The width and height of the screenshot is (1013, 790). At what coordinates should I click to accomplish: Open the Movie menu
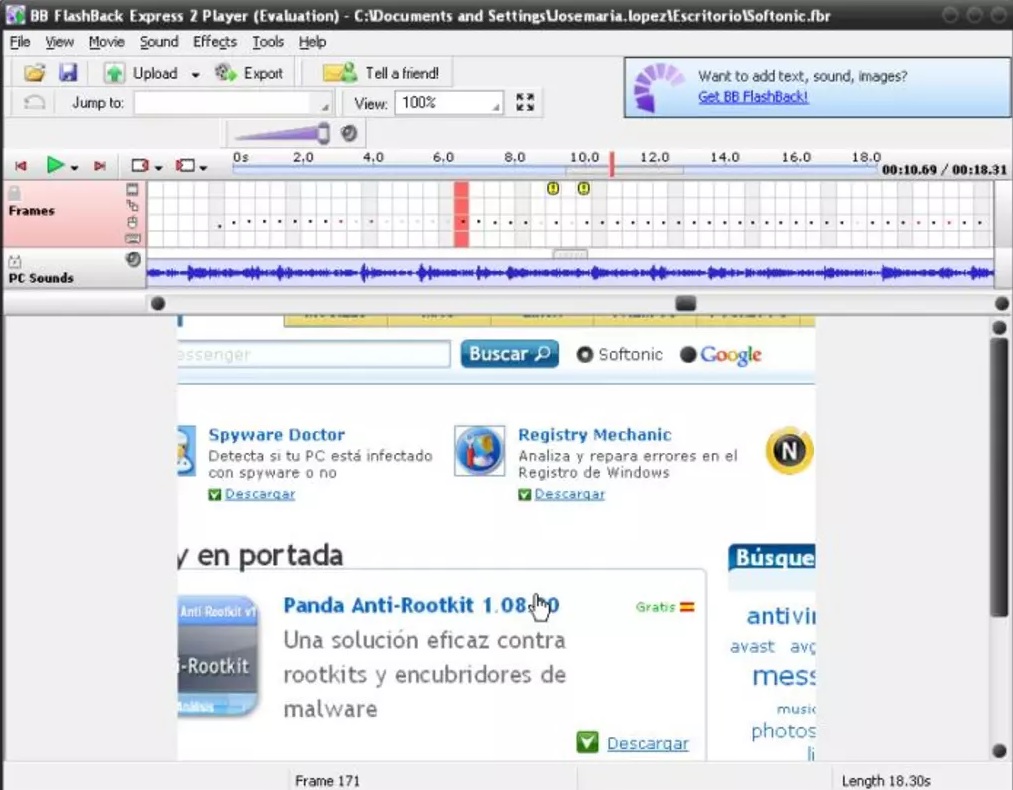tap(107, 42)
